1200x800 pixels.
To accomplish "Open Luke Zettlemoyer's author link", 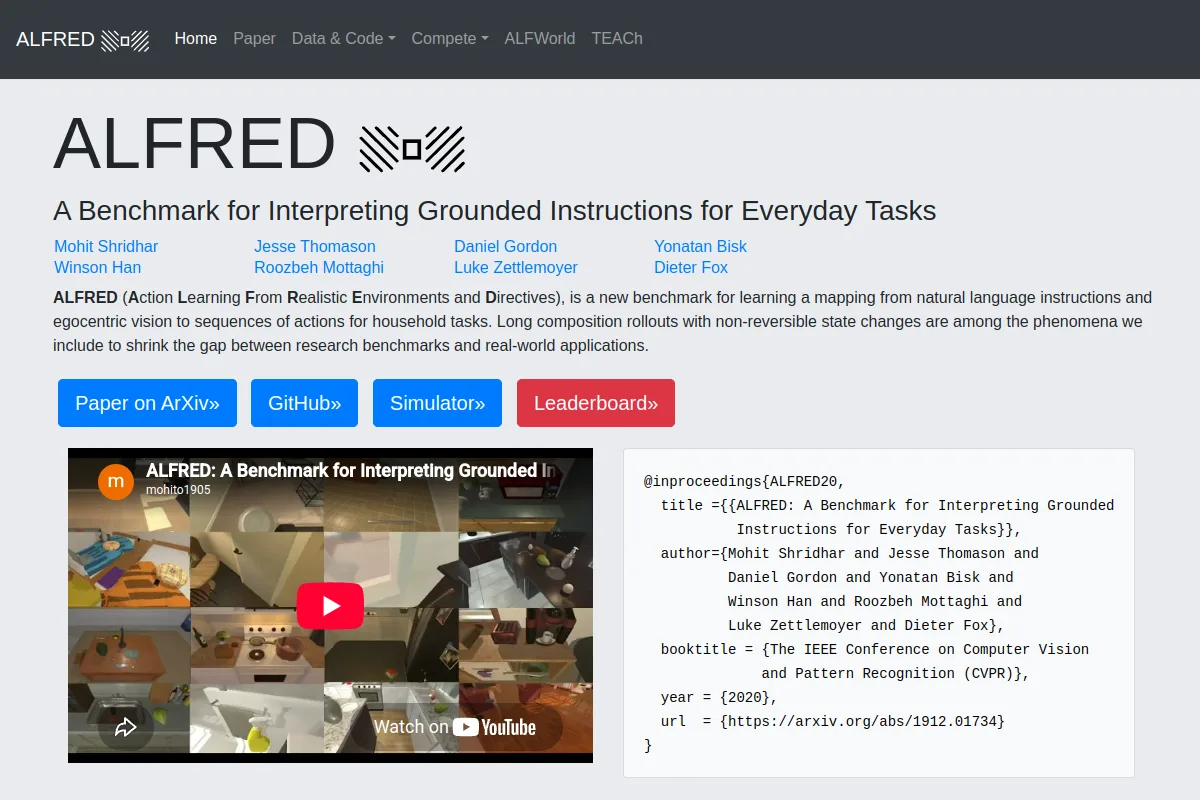I will coord(516,267).
